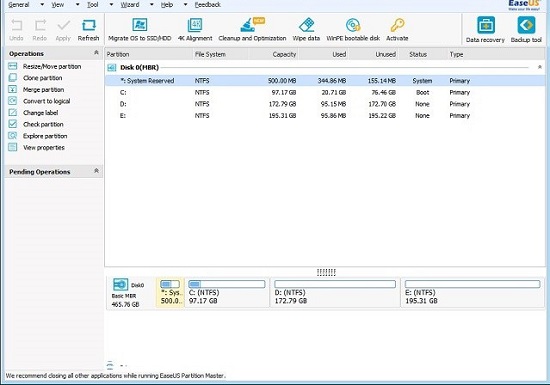Expand the arrow after the General menu

click(42, 5)
